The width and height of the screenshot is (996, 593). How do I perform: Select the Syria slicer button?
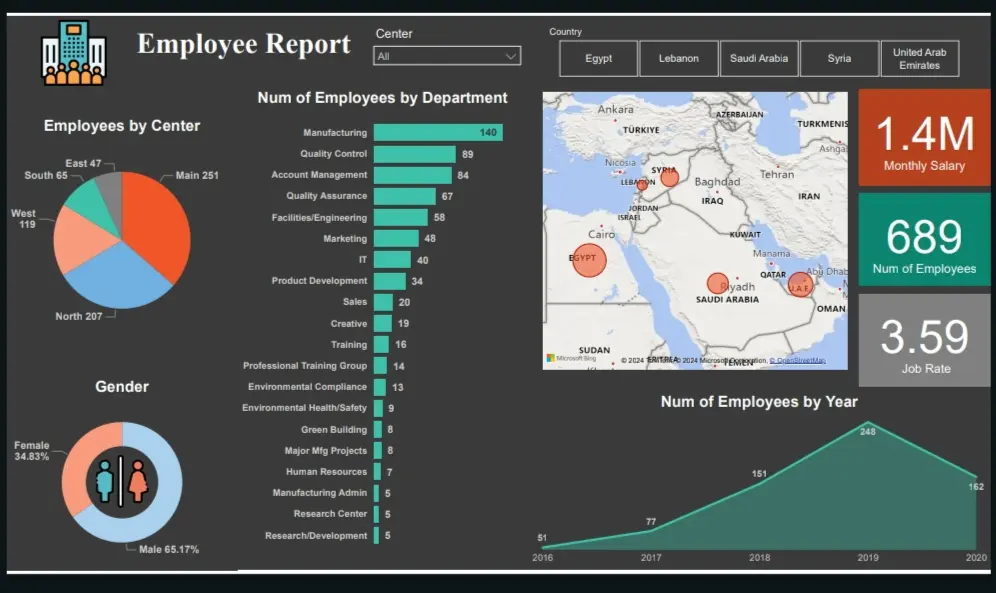[839, 58]
